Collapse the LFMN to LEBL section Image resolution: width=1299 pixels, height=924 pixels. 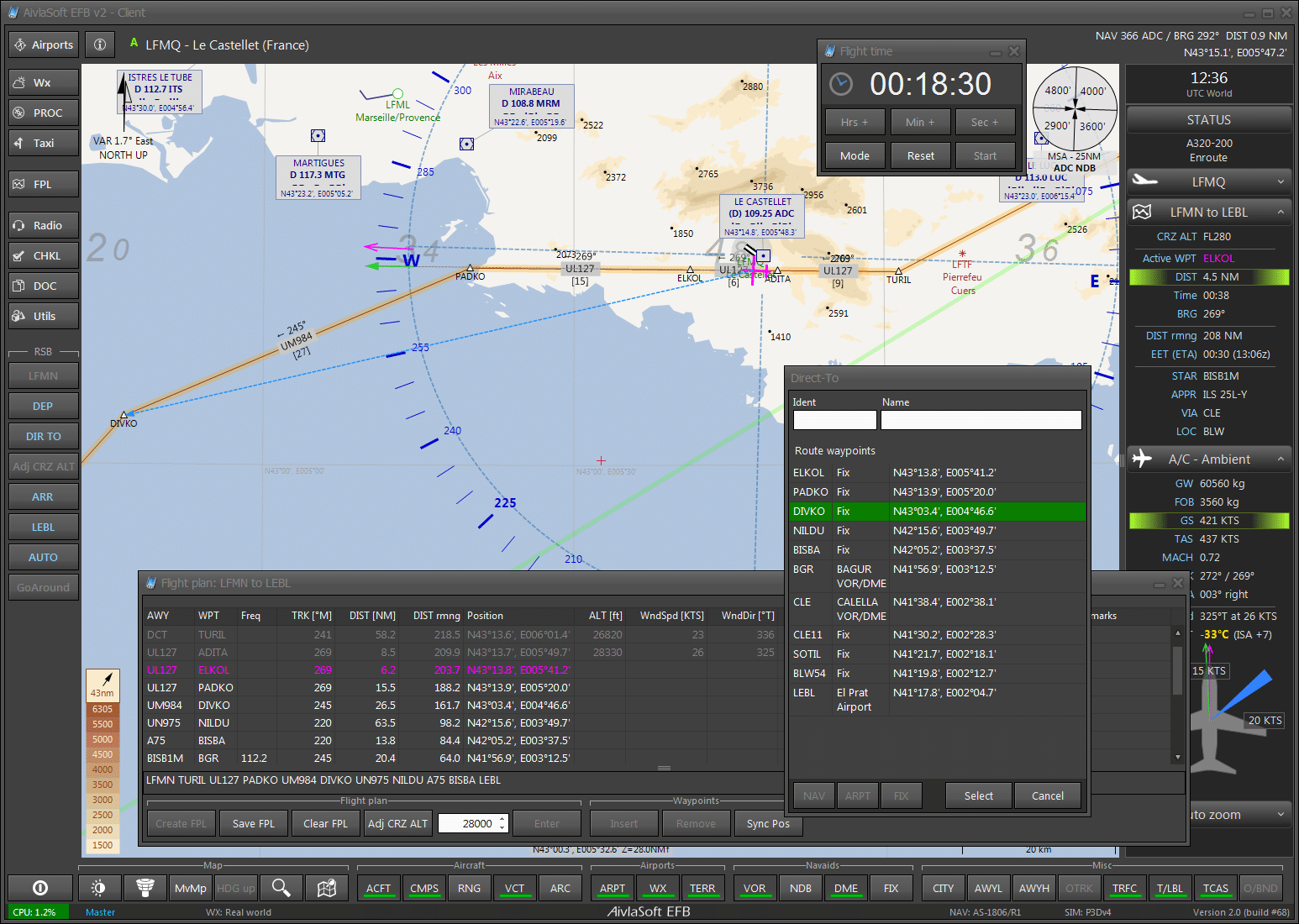tap(1281, 213)
